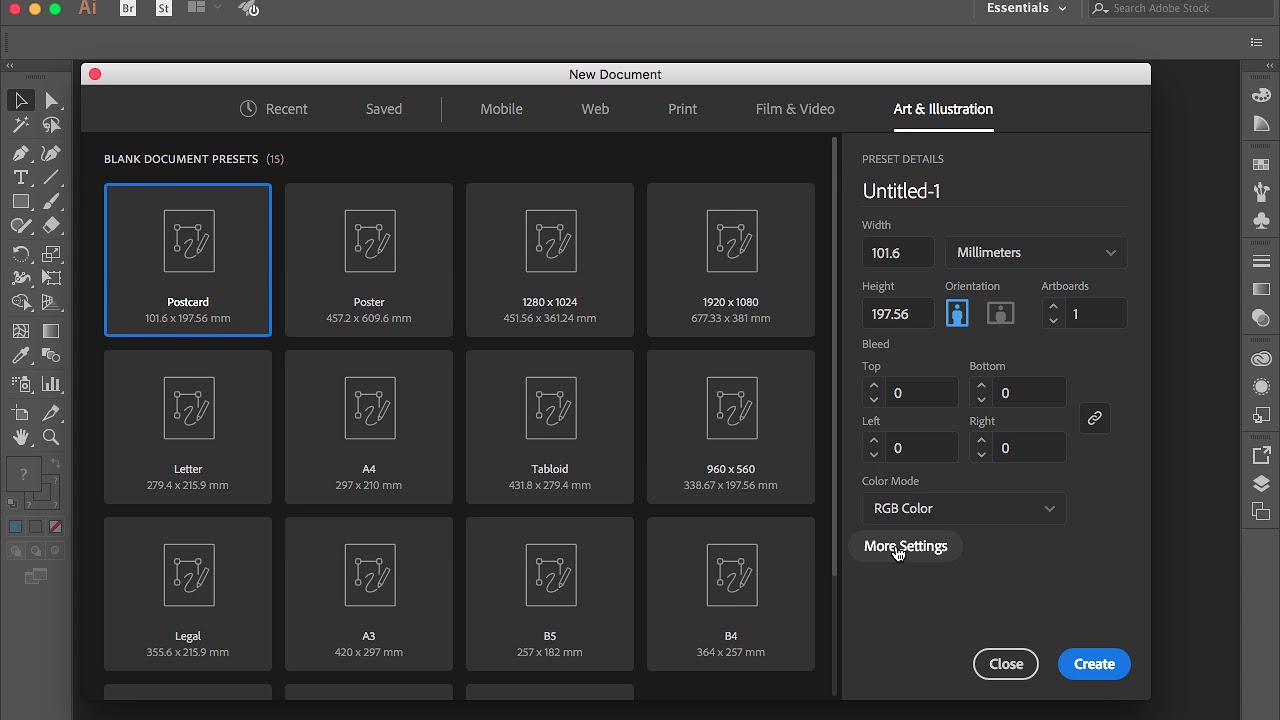Open the Essentials workspace dropdown
This screenshot has width=1280, height=720.
(1026, 8)
